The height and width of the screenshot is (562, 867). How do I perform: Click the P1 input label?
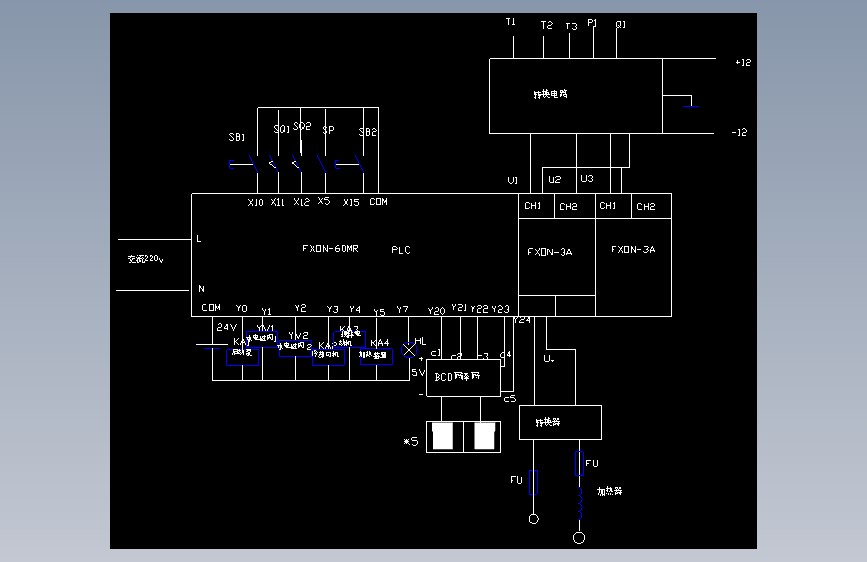(x=592, y=23)
